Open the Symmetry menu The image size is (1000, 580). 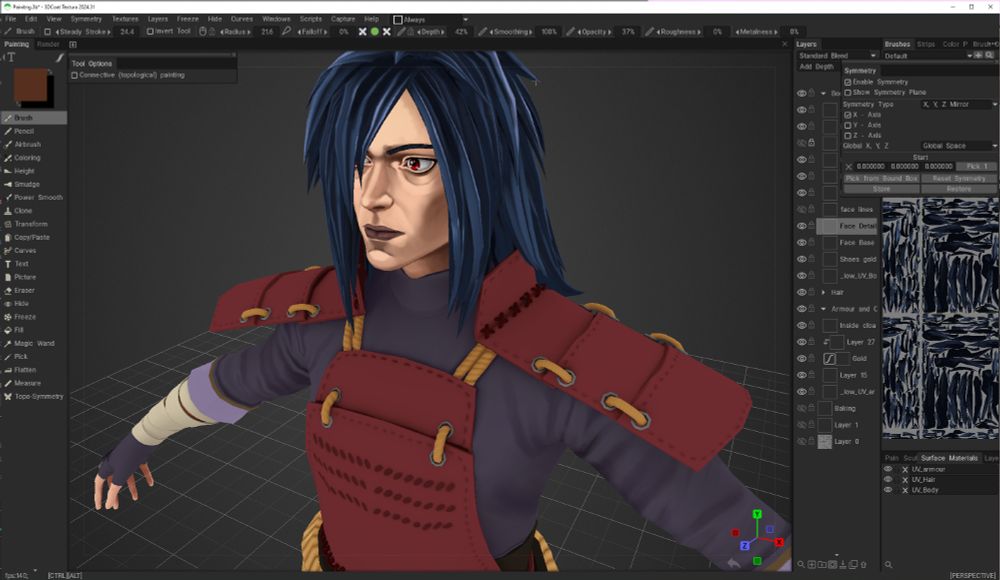[86, 19]
